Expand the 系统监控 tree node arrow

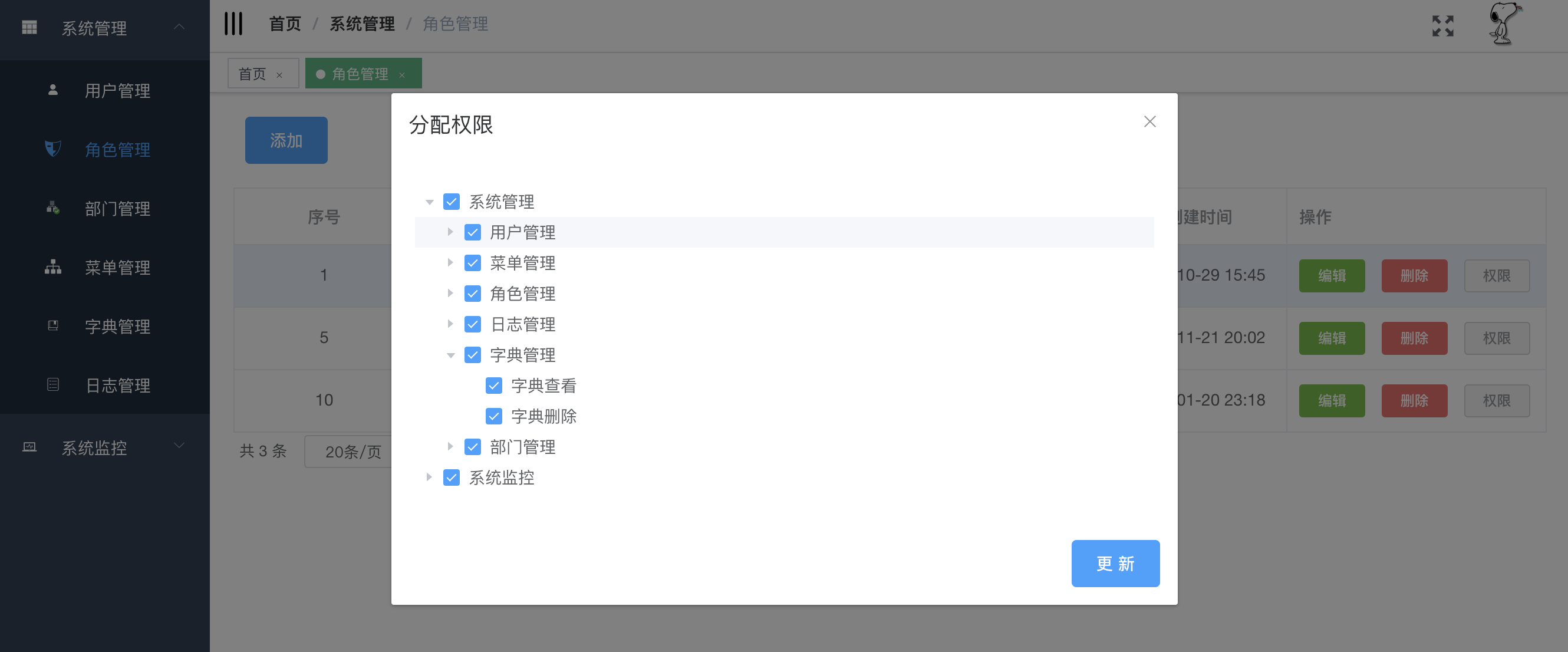pos(429,478)
